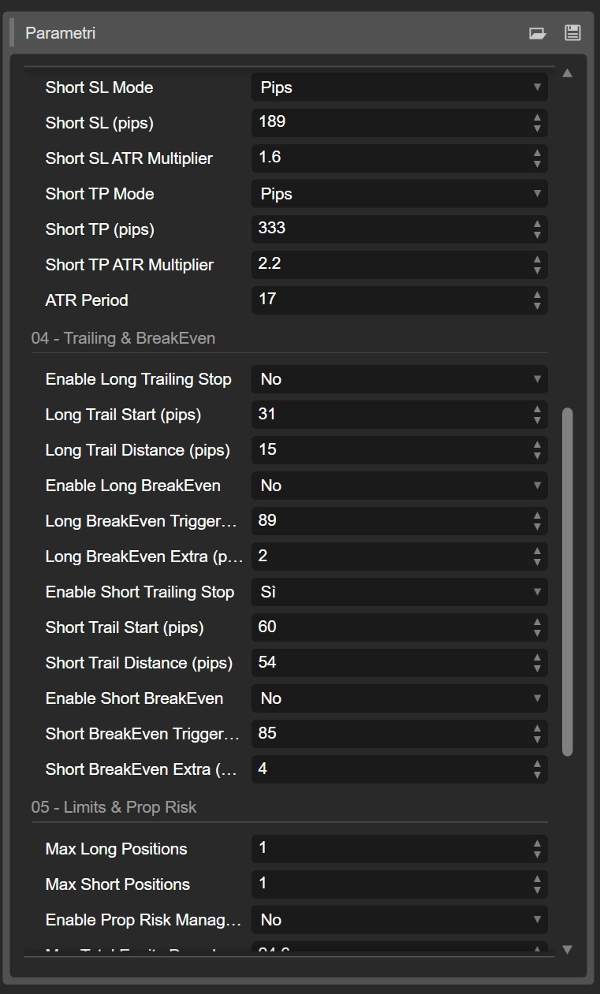Expand Enable Prop Risk Management dropdown
This screenshot has width=600, height=994.
point(399,920)
